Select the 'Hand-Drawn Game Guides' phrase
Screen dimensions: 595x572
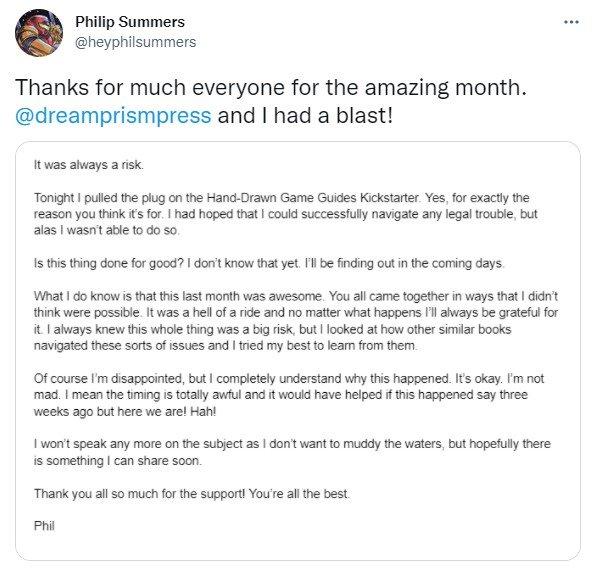282,198
